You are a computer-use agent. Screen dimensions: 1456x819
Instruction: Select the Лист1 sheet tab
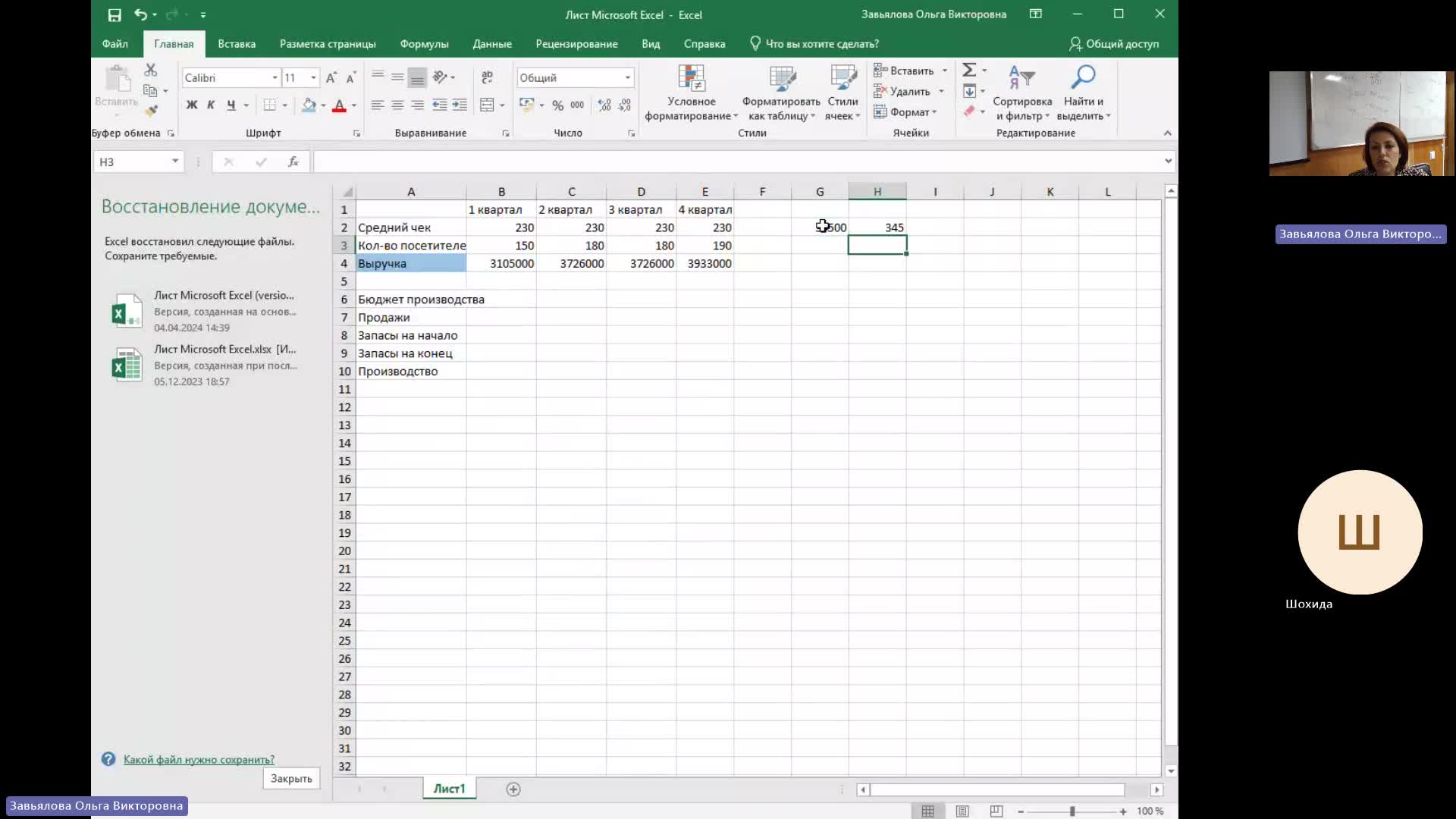coord(449,789)
